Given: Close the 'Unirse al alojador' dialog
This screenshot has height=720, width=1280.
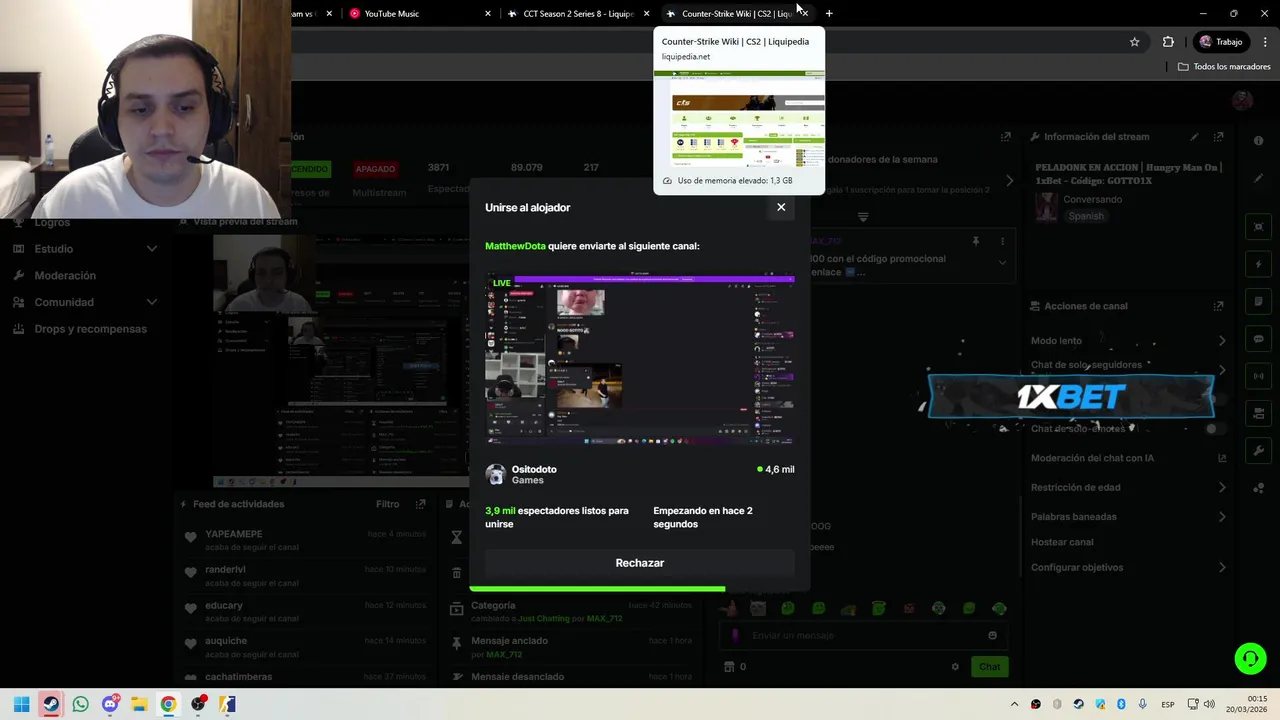Looking at the screenshot, I should (781, 207).
